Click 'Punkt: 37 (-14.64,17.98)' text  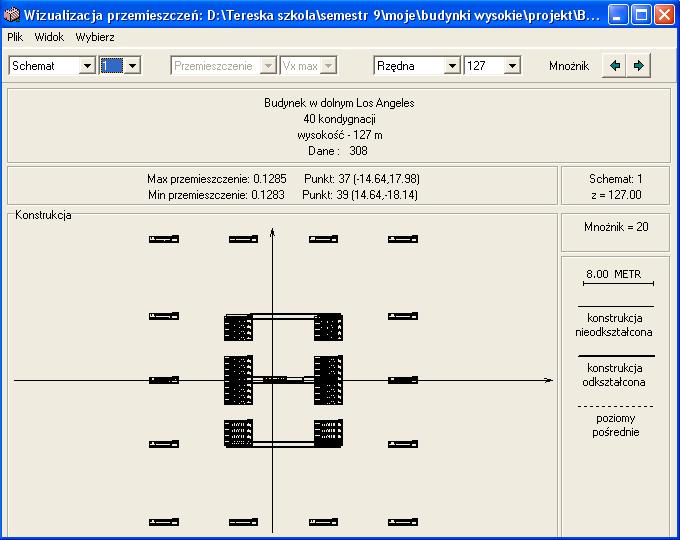(x=362, y=179)
